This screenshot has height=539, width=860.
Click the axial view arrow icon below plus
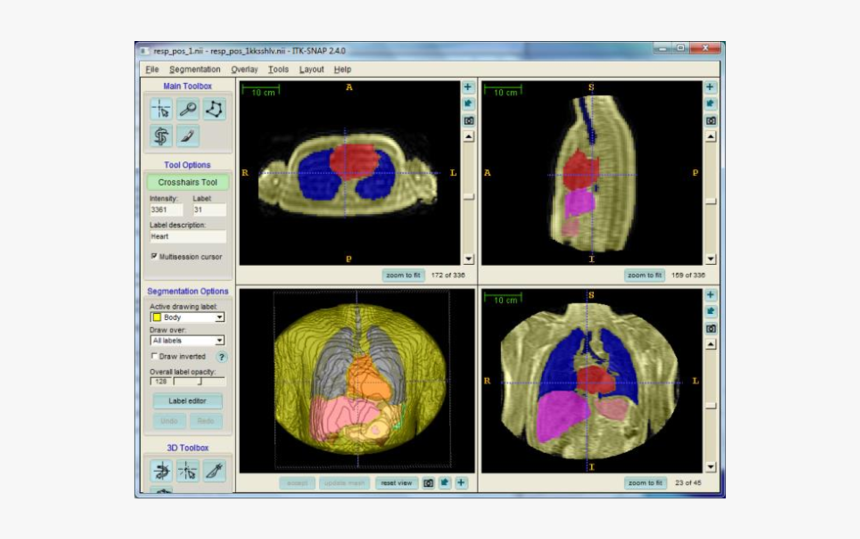click(x=468, y=104)
